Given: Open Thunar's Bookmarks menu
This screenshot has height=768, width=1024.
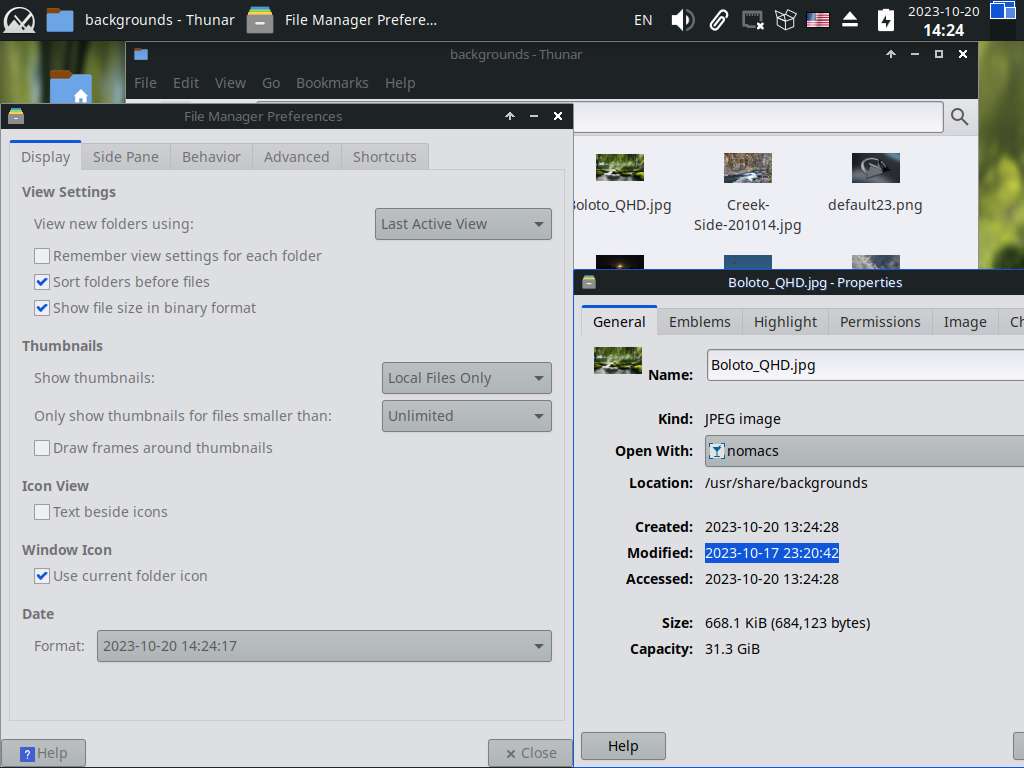Looking at the screenshot, I should [332, 83].
